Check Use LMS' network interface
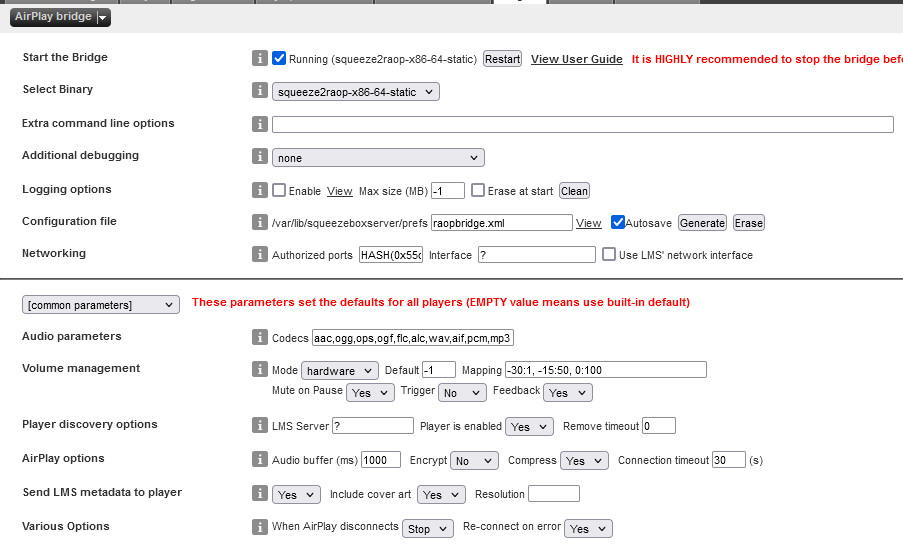 609,254
